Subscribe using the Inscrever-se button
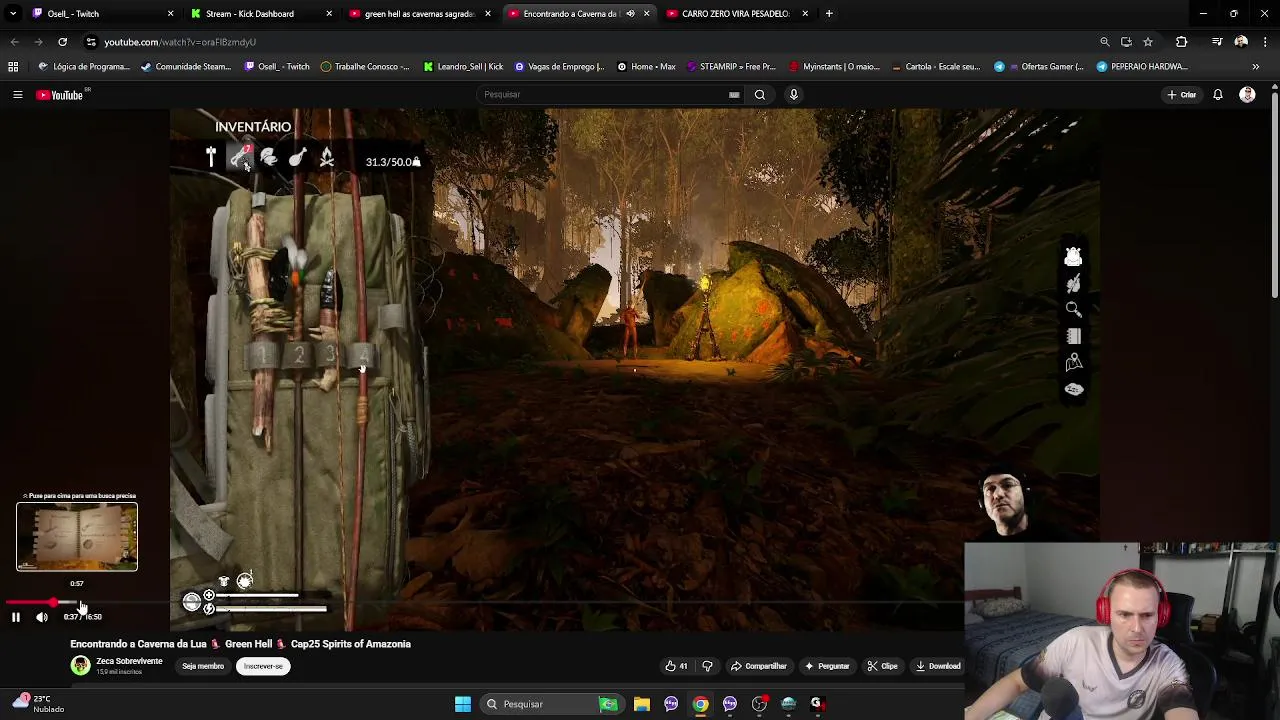1280x720 pixels. 264,666
